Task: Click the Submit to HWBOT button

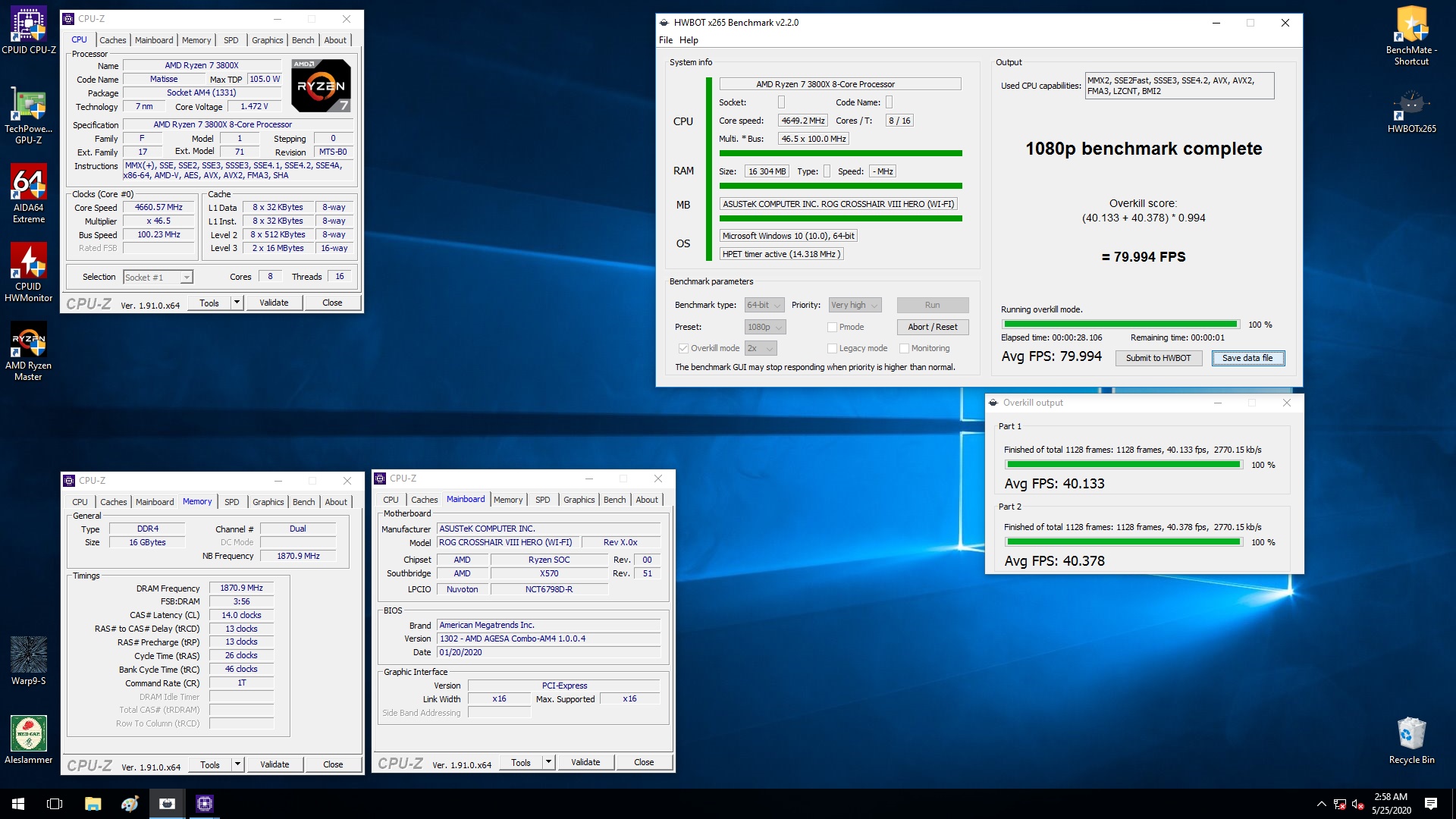Action: click(x=1158, y=358)
